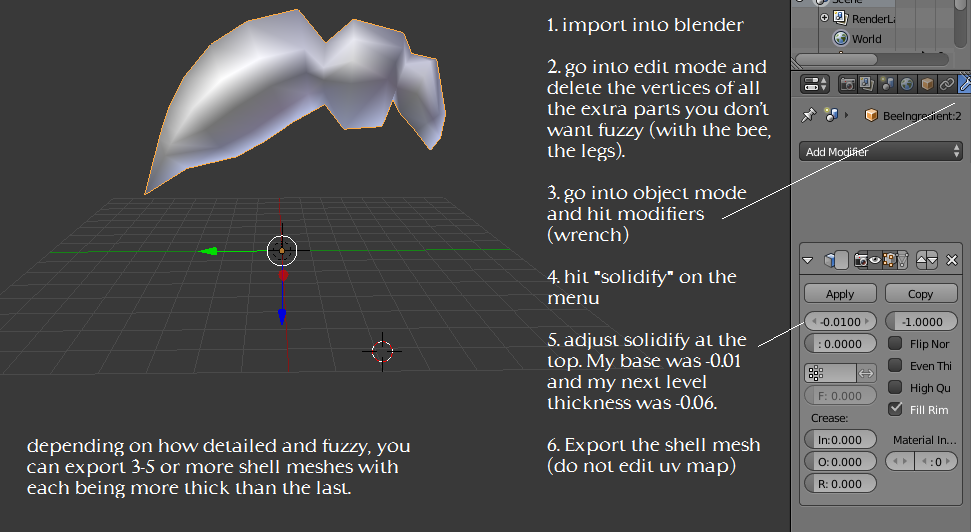Viewport: 971px width, 532px height.
Task: Click the Apply modifier button
Action: [x=840, y=294]
